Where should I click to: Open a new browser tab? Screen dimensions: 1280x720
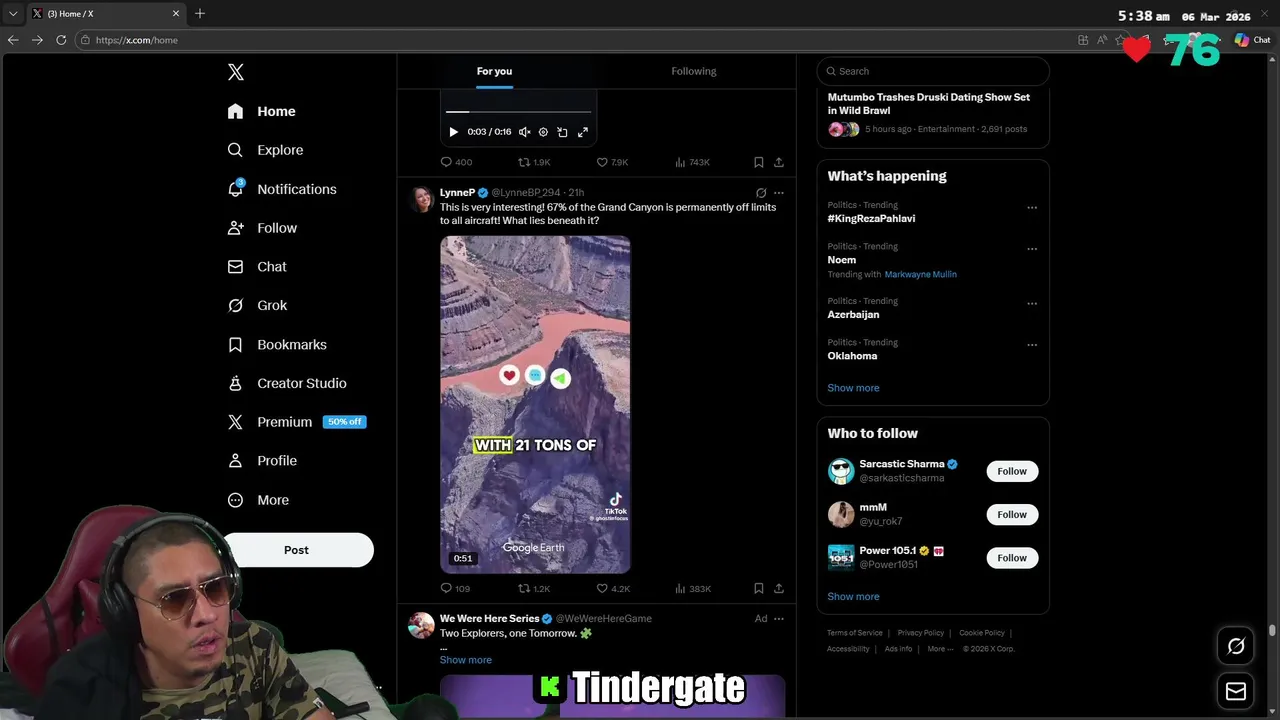point(200,13)
